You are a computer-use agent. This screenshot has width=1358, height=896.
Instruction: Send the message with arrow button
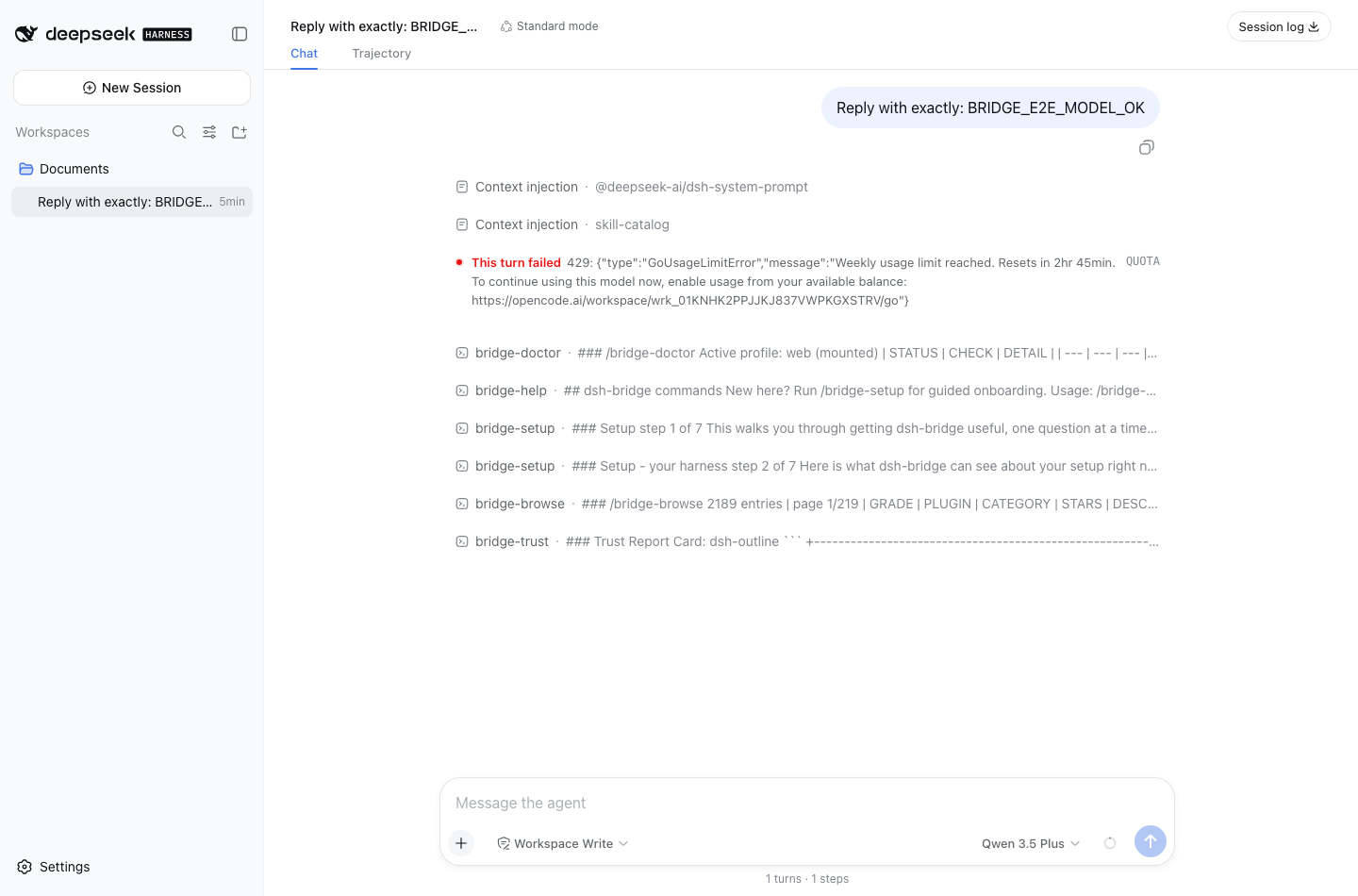[1151, 841]
